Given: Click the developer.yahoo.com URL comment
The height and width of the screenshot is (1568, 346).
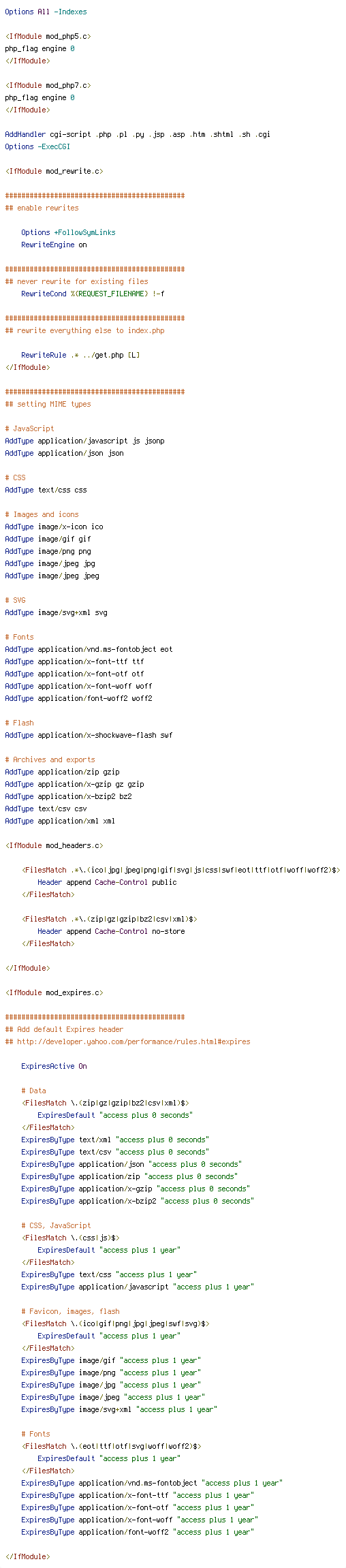Looking at the screenshot, I should [127, 1042].
